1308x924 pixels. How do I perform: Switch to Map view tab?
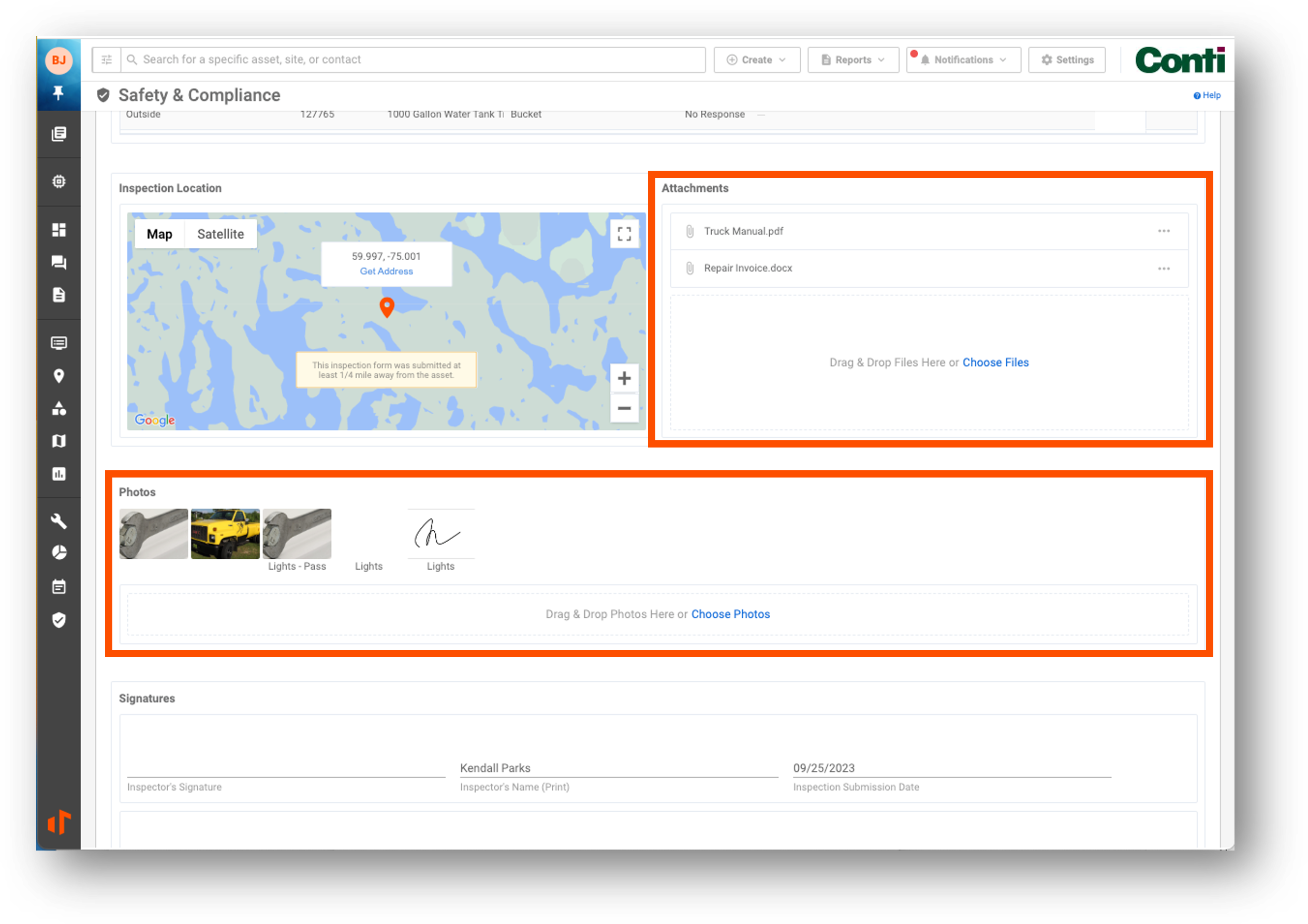click(159, 234)
